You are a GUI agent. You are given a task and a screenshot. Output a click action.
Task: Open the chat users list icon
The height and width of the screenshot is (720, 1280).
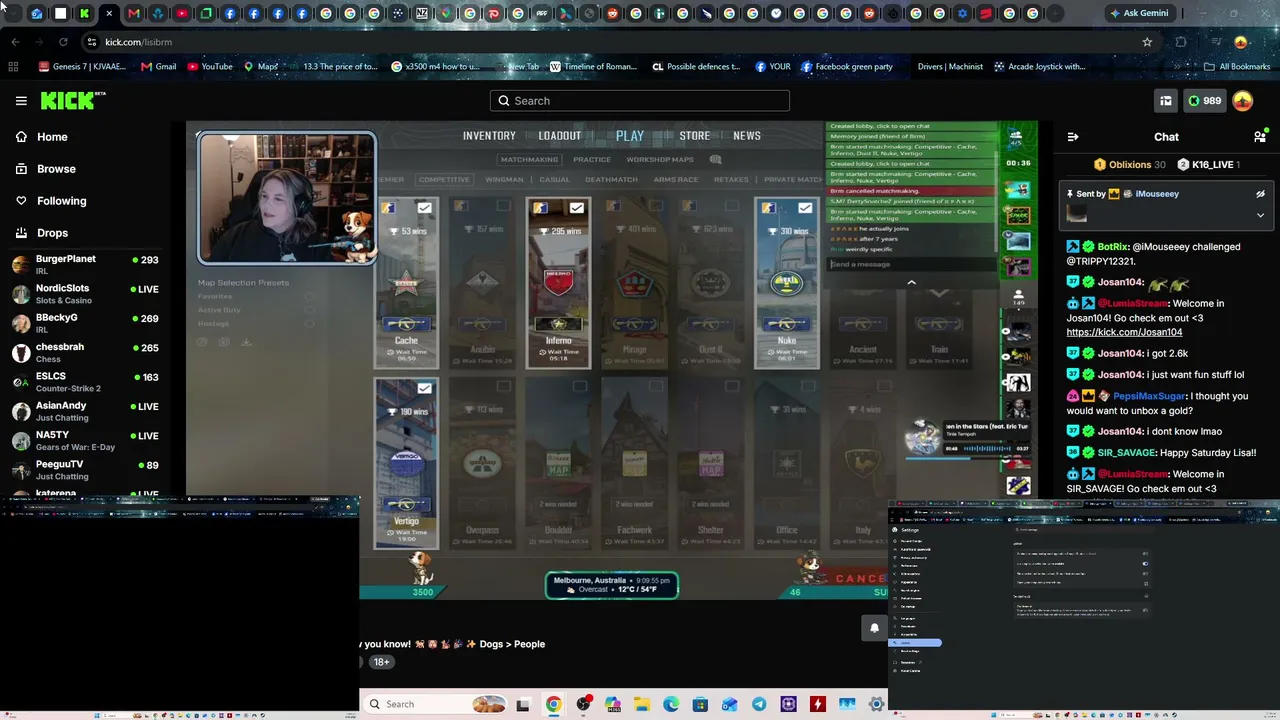pyautogui.click(x=1260, y=137)
